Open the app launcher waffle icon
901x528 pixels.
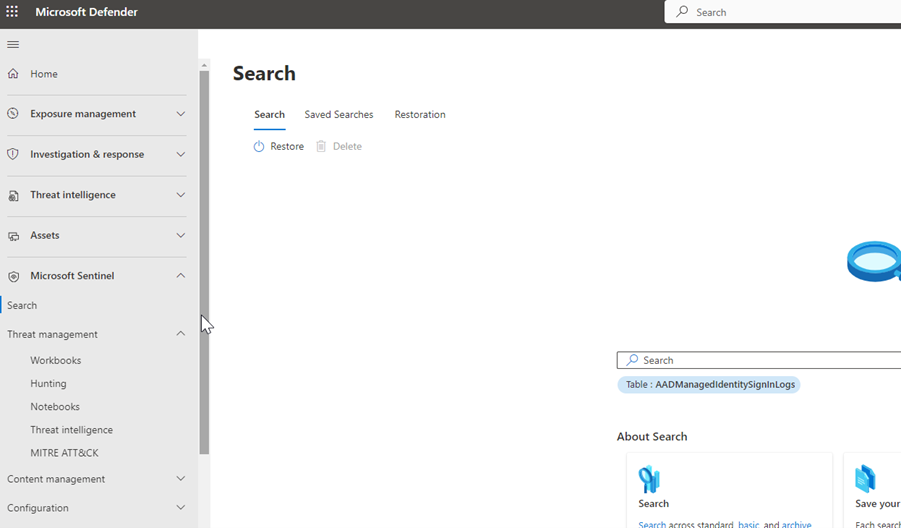[12, 11]
